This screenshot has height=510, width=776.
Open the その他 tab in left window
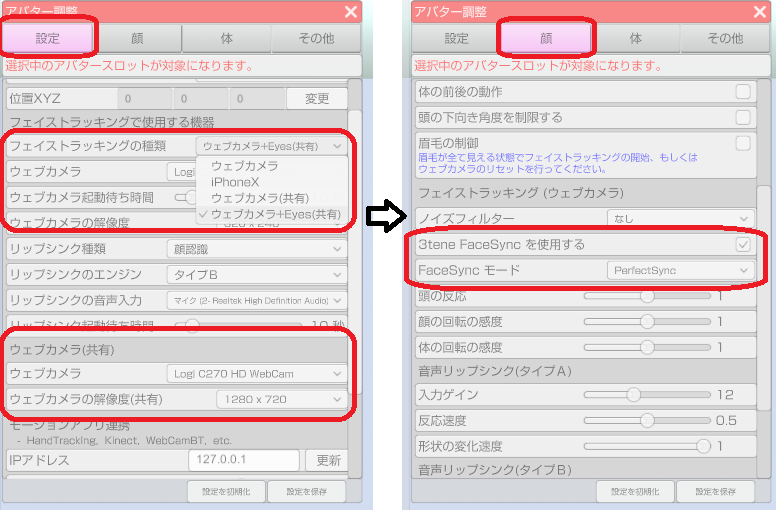coord(316,38)
